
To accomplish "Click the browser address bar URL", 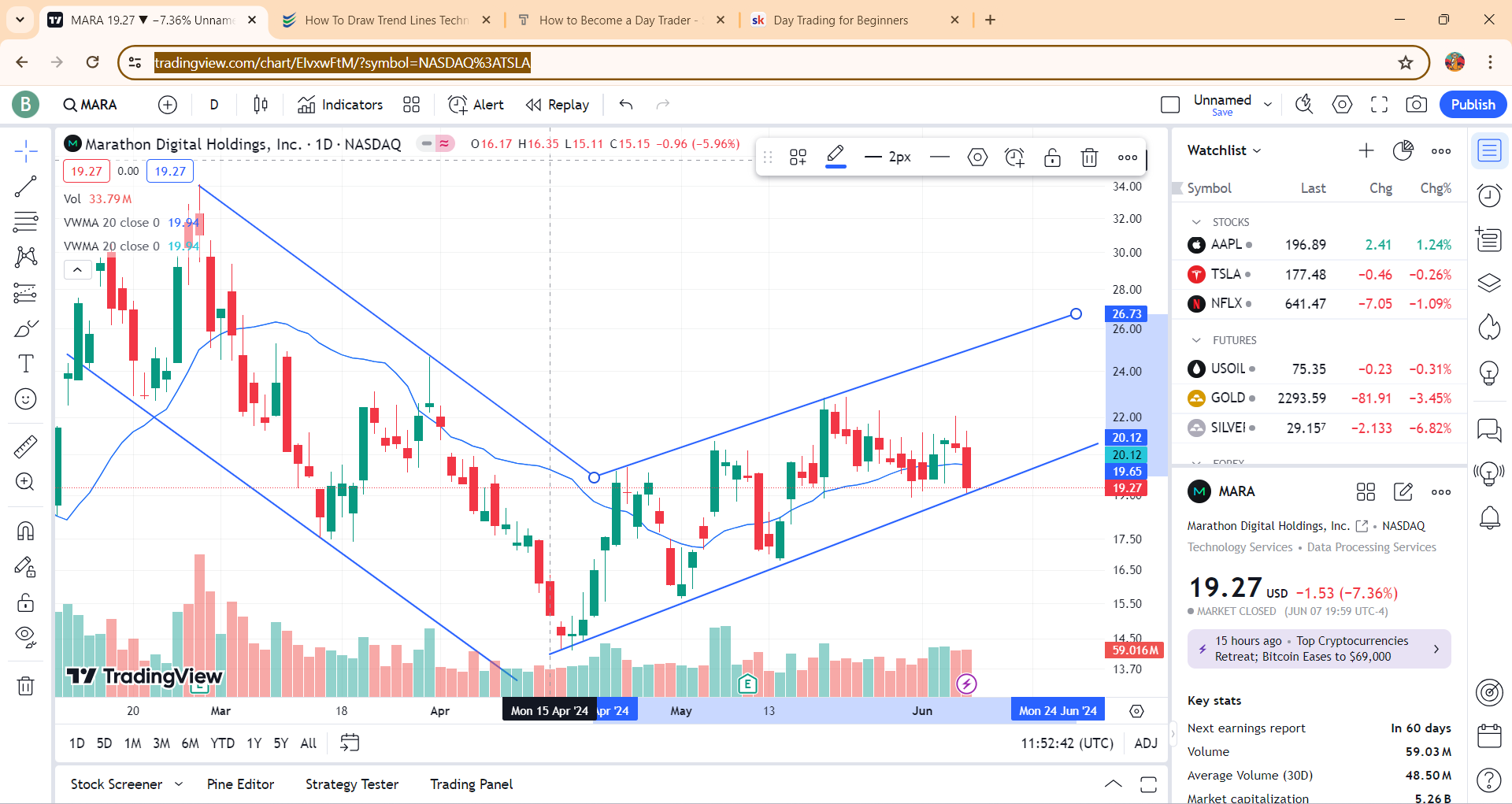I will (x=343, y=62).
